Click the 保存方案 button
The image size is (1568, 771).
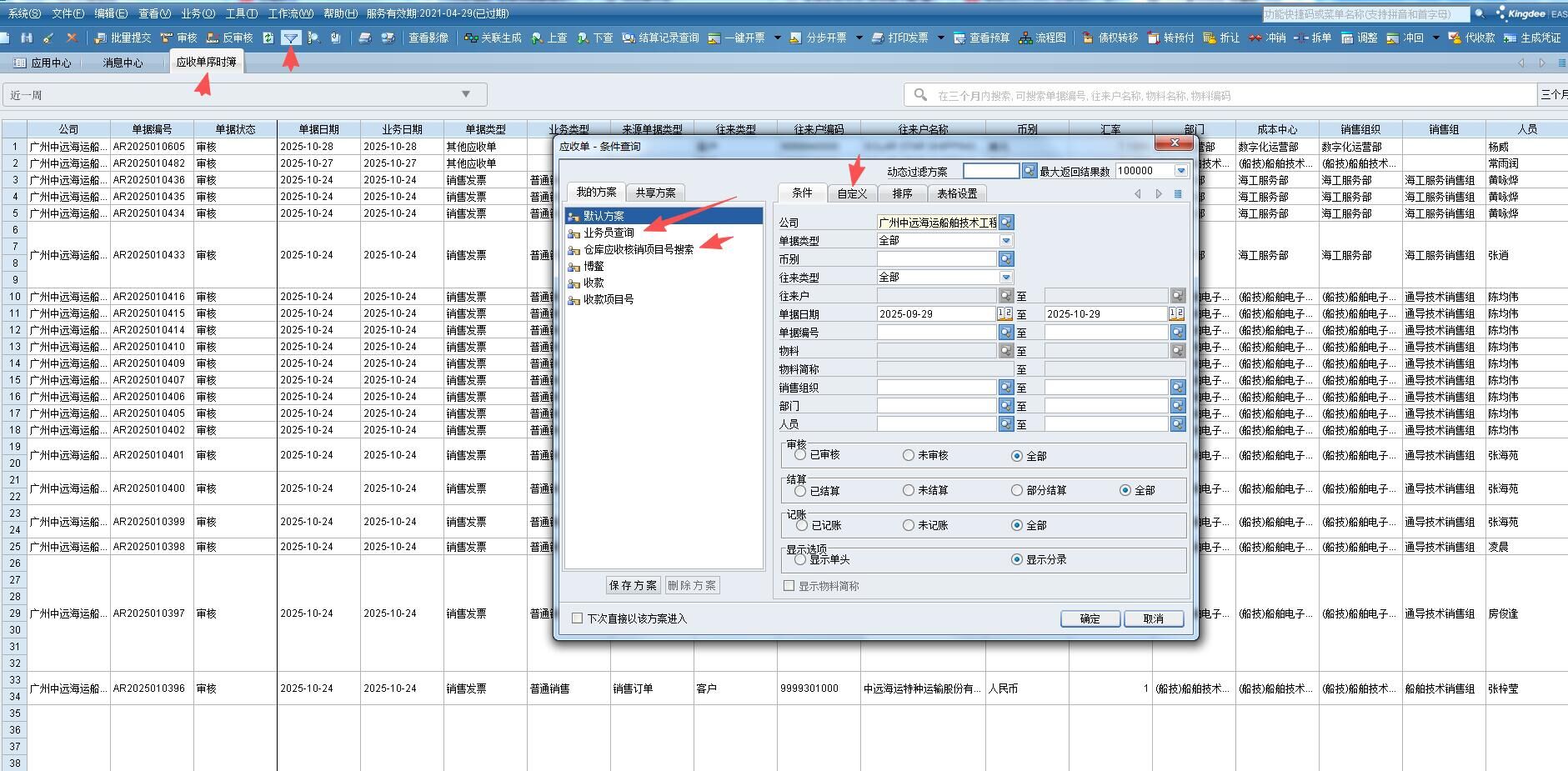(x=633, y=585)
